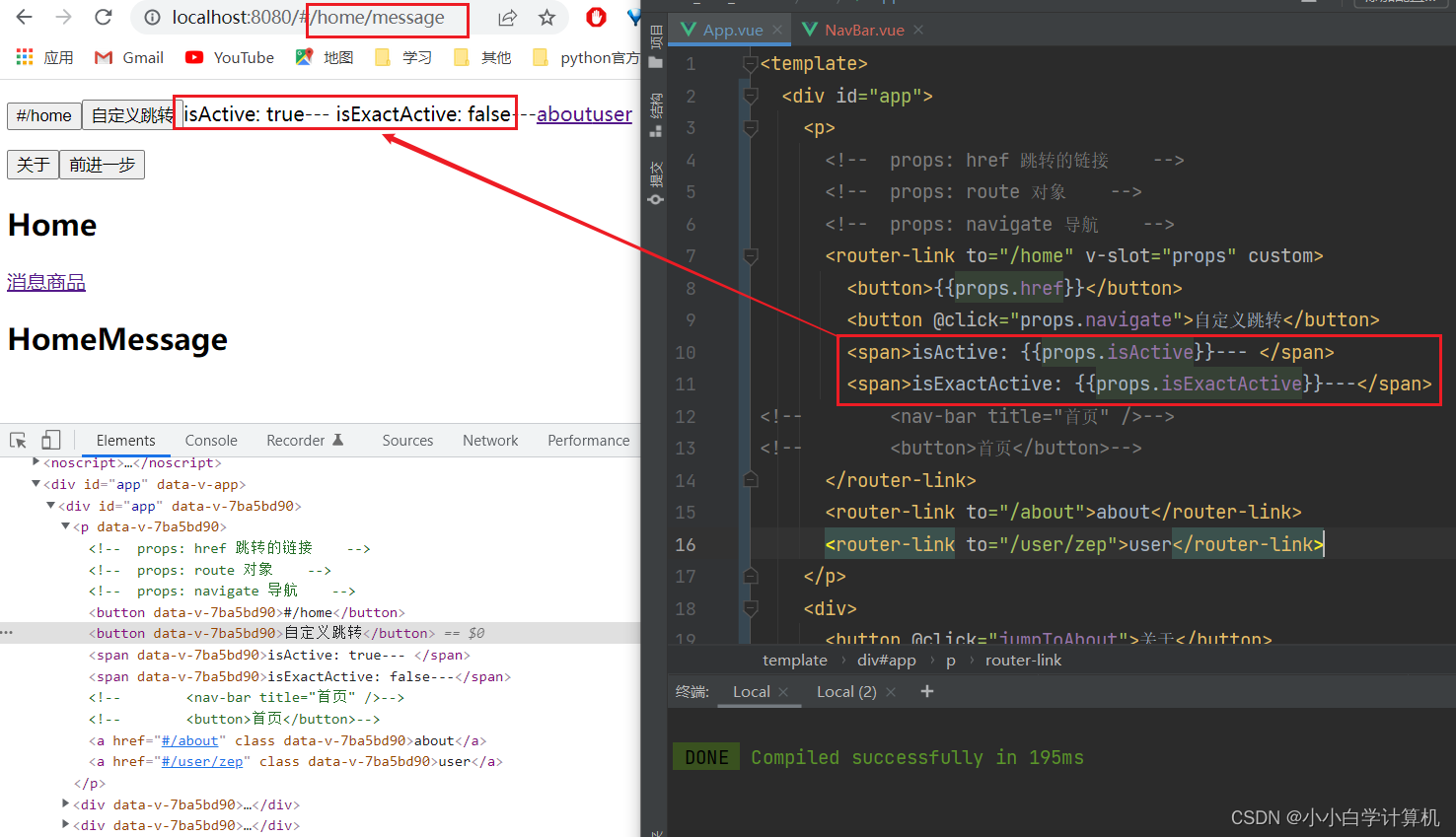Switch to terminal tab Local
Image resolution: width=1456 pixels, height=837 pixels.
click(751, 691)
